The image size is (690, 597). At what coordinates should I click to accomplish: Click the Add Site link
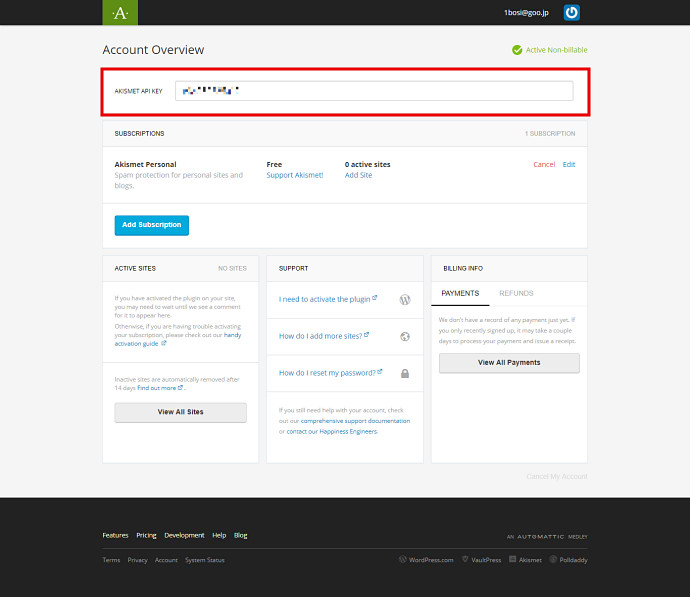(x=358, y=175)
